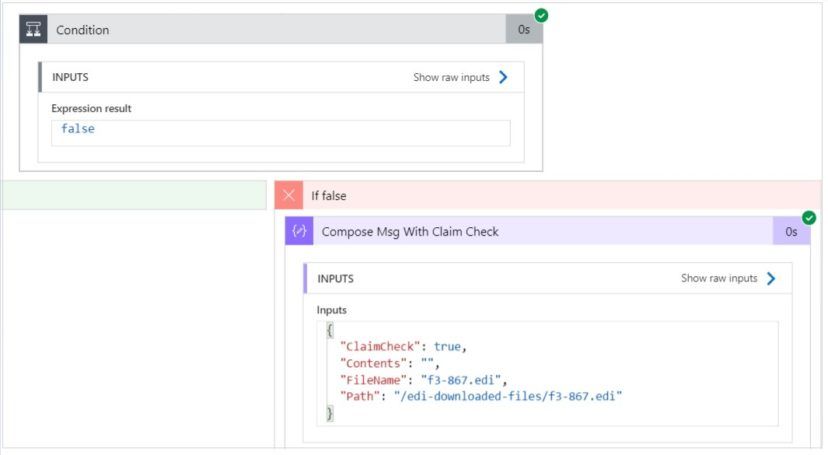Click the Compose action curly-braces icon
Image resolution: width=828 pixels, height=455 pixels.
click(x=299, y=231)
